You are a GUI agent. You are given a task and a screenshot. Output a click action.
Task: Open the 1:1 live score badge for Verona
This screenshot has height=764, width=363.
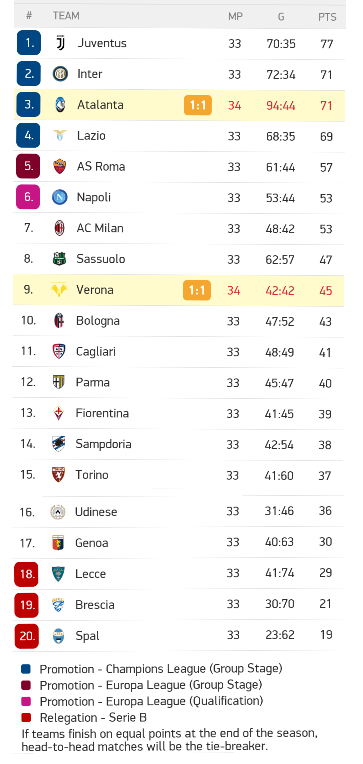[197, 290]
